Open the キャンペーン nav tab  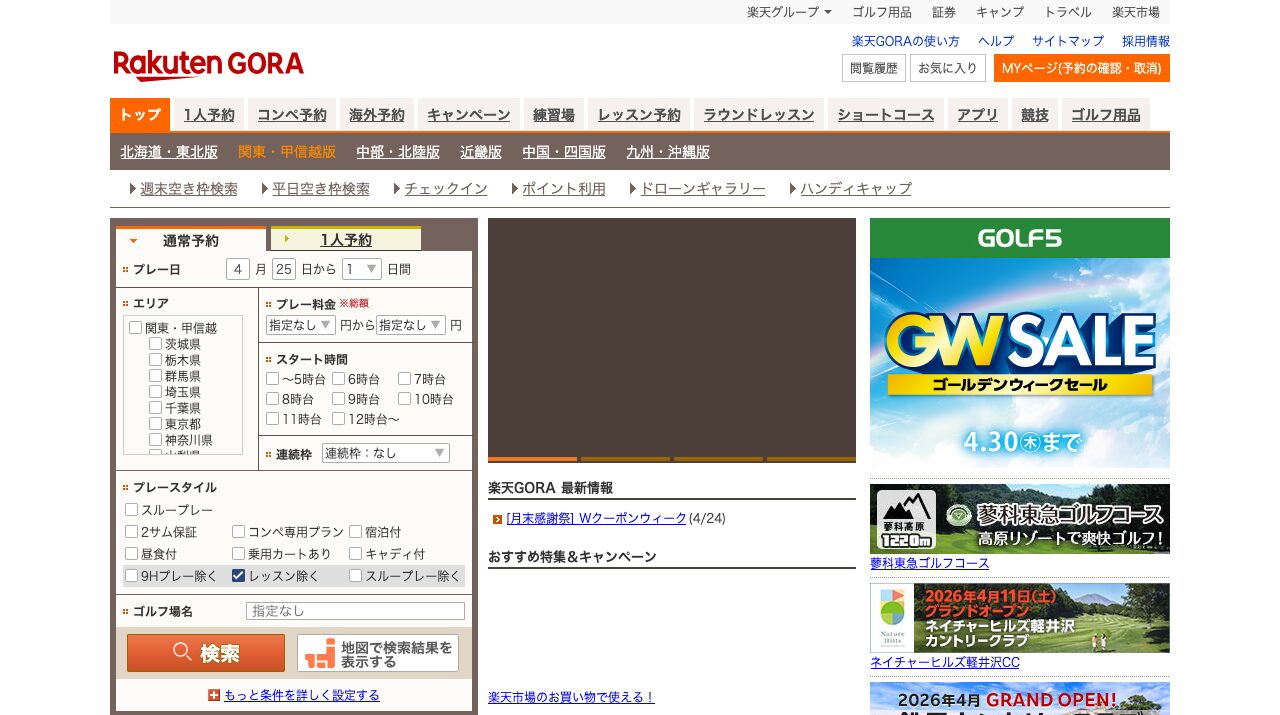(x=468, y=115)
